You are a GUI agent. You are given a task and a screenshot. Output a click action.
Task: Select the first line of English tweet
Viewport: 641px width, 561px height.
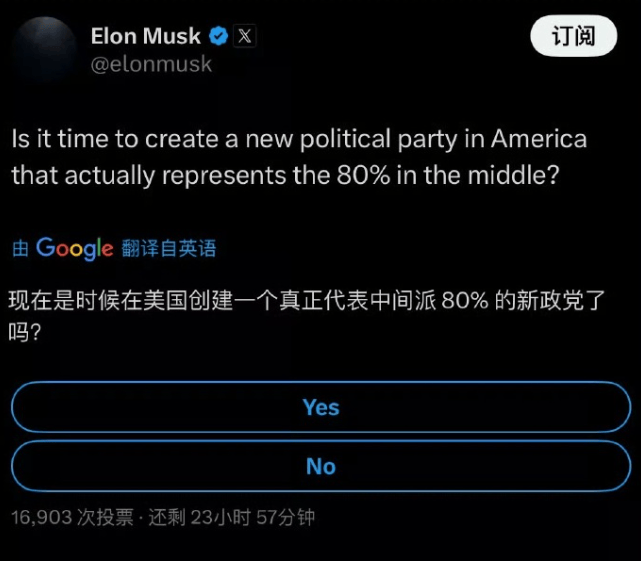click(x=299, y=139)
